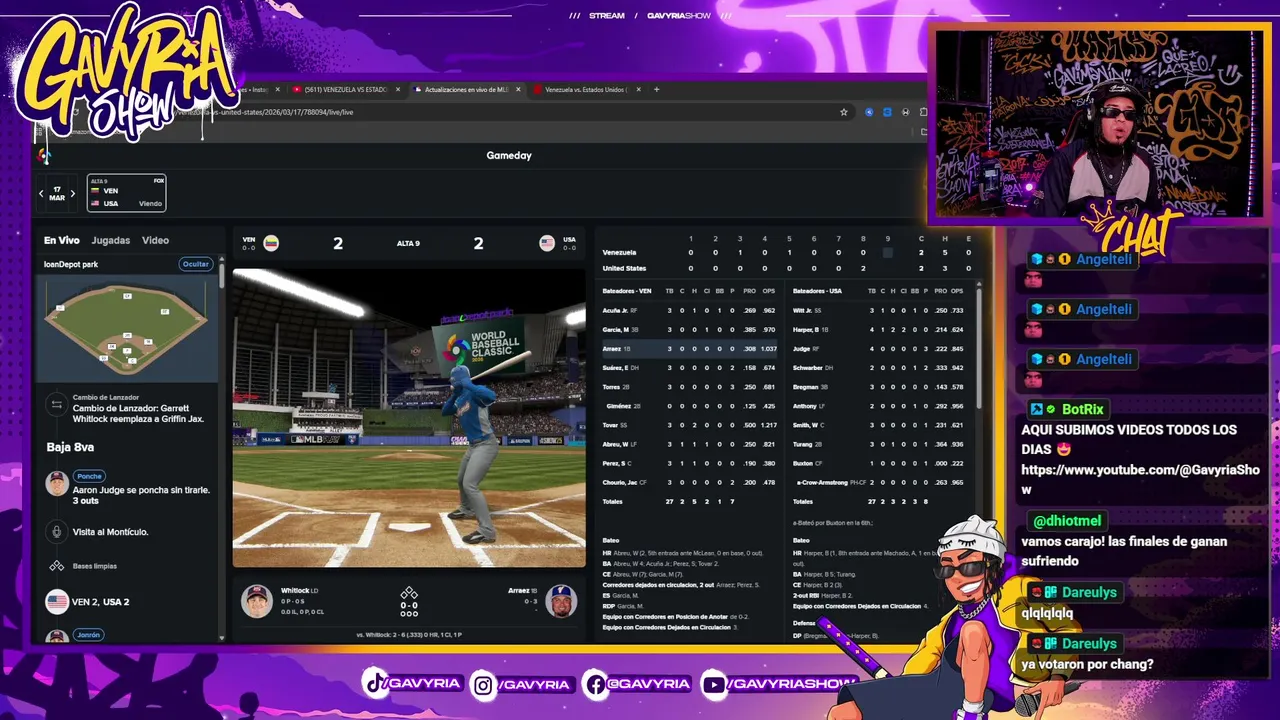Click Schwarber in USA batters table
The image size is (1280, 720).
tap(808, 368)
